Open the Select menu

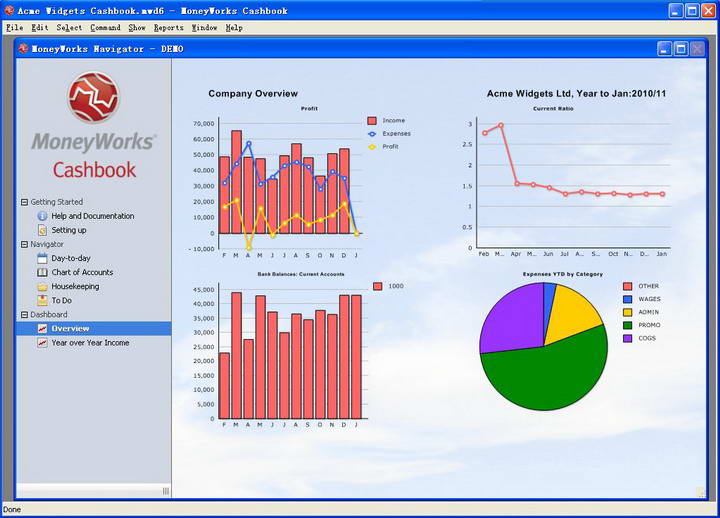pyautogui.click(x=69, y=28)
